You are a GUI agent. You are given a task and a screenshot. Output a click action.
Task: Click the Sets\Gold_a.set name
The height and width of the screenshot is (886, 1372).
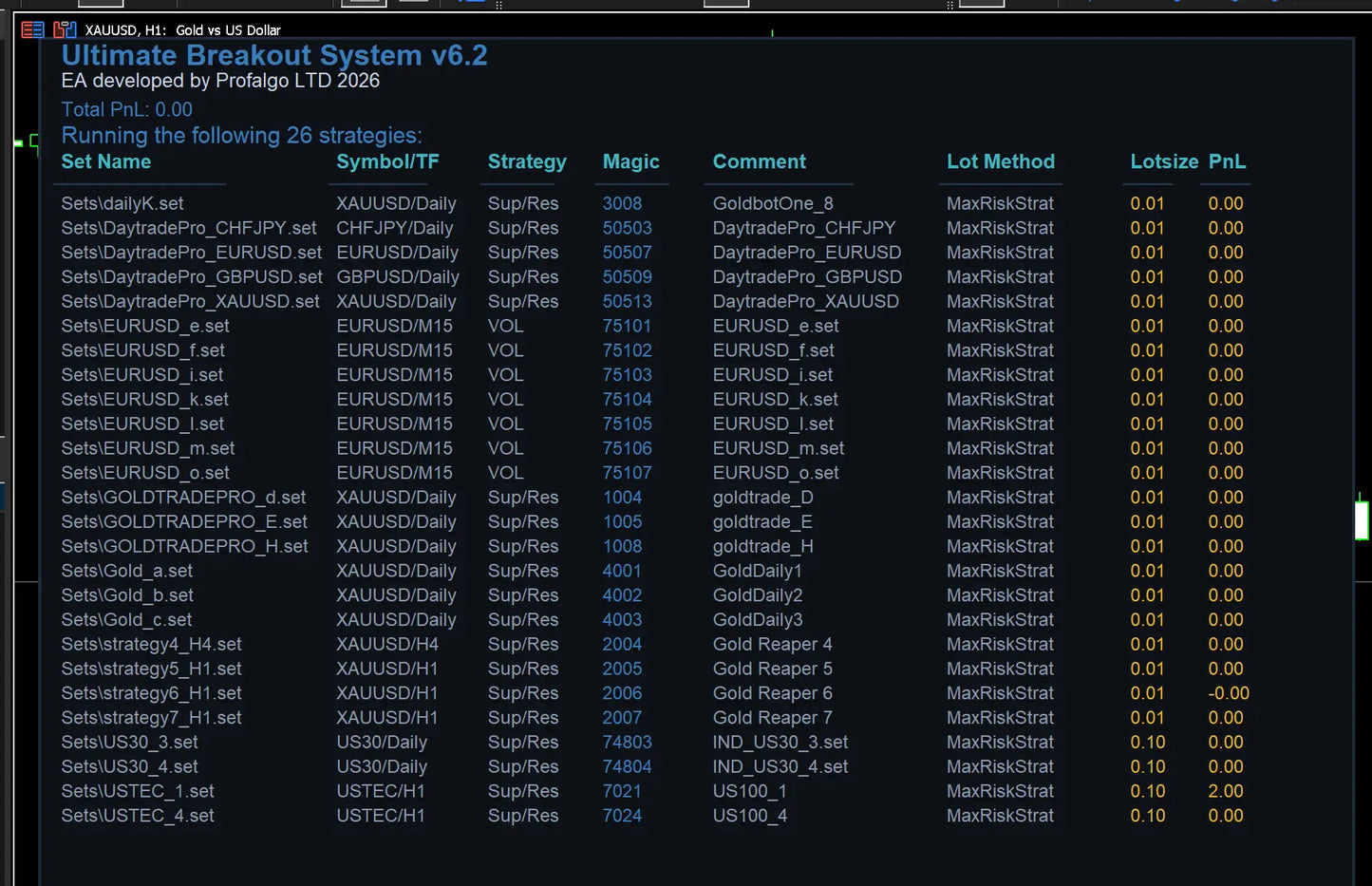click(127, 571)
